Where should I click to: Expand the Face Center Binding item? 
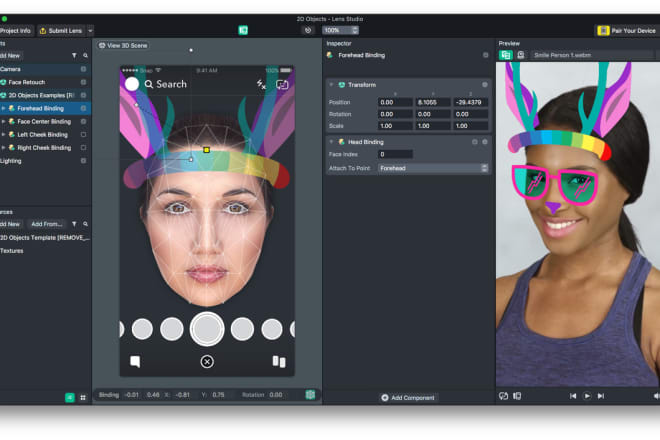3,121
